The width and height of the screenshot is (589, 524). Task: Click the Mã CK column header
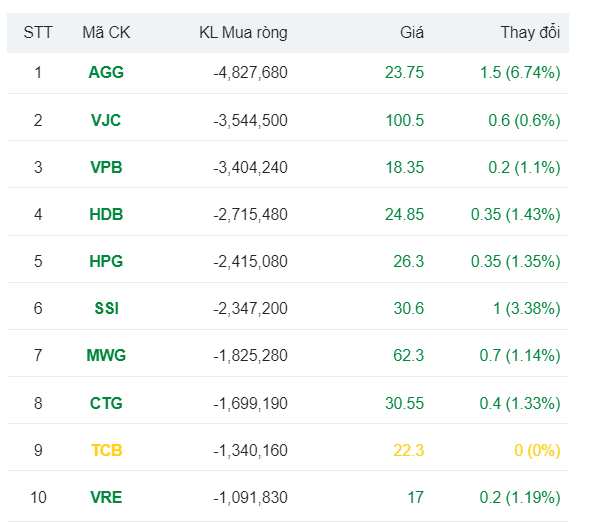pos(106,33)
